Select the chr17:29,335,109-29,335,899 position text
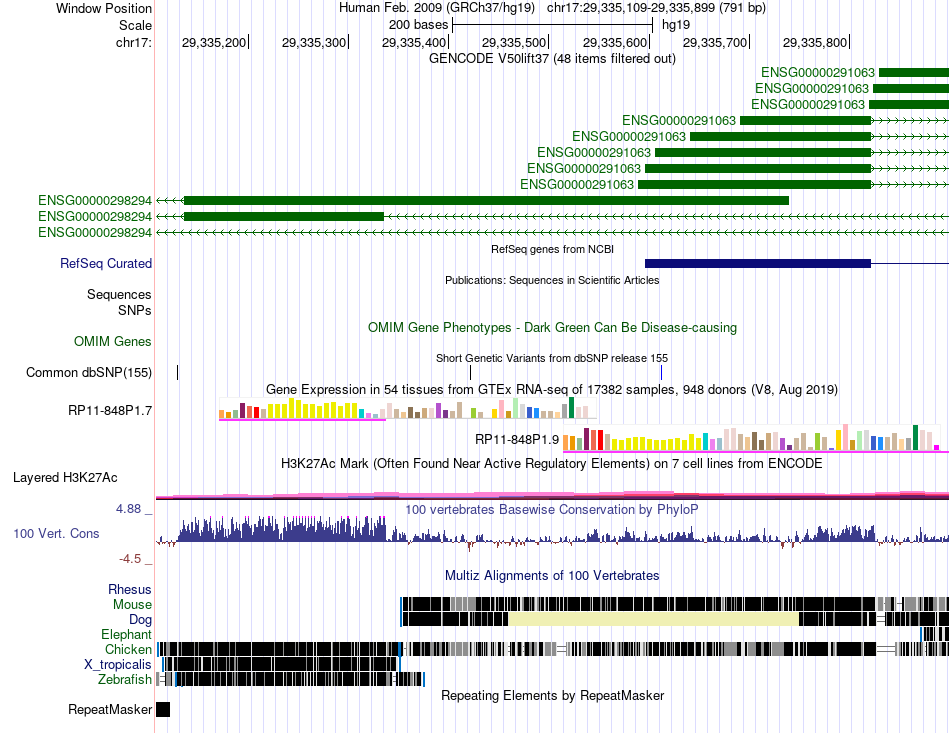This screenshot has width=950, height=733. pyautogui.click(x=656, y=8)
